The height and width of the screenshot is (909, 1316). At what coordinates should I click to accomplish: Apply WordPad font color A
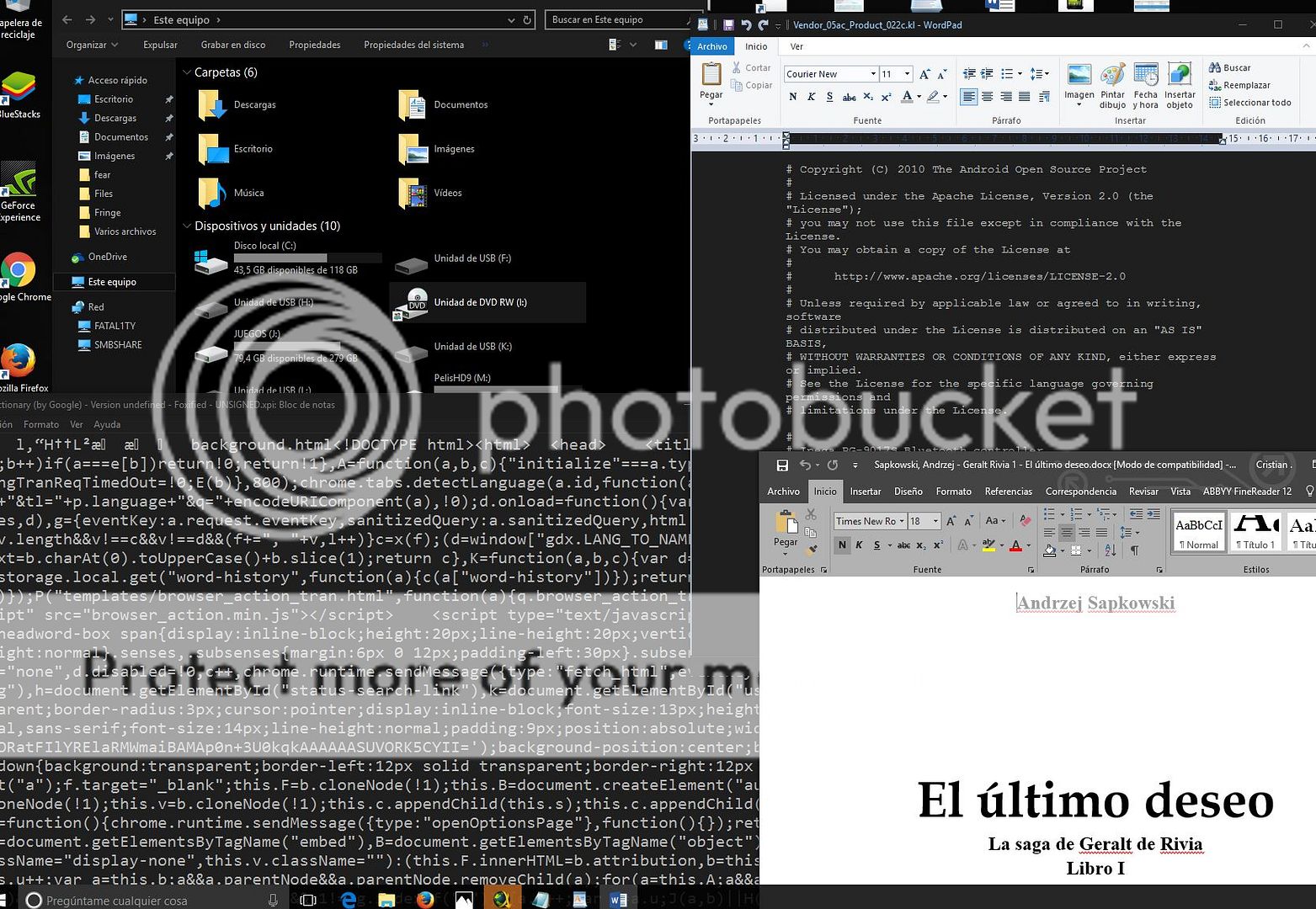click(x=907, y=97)
